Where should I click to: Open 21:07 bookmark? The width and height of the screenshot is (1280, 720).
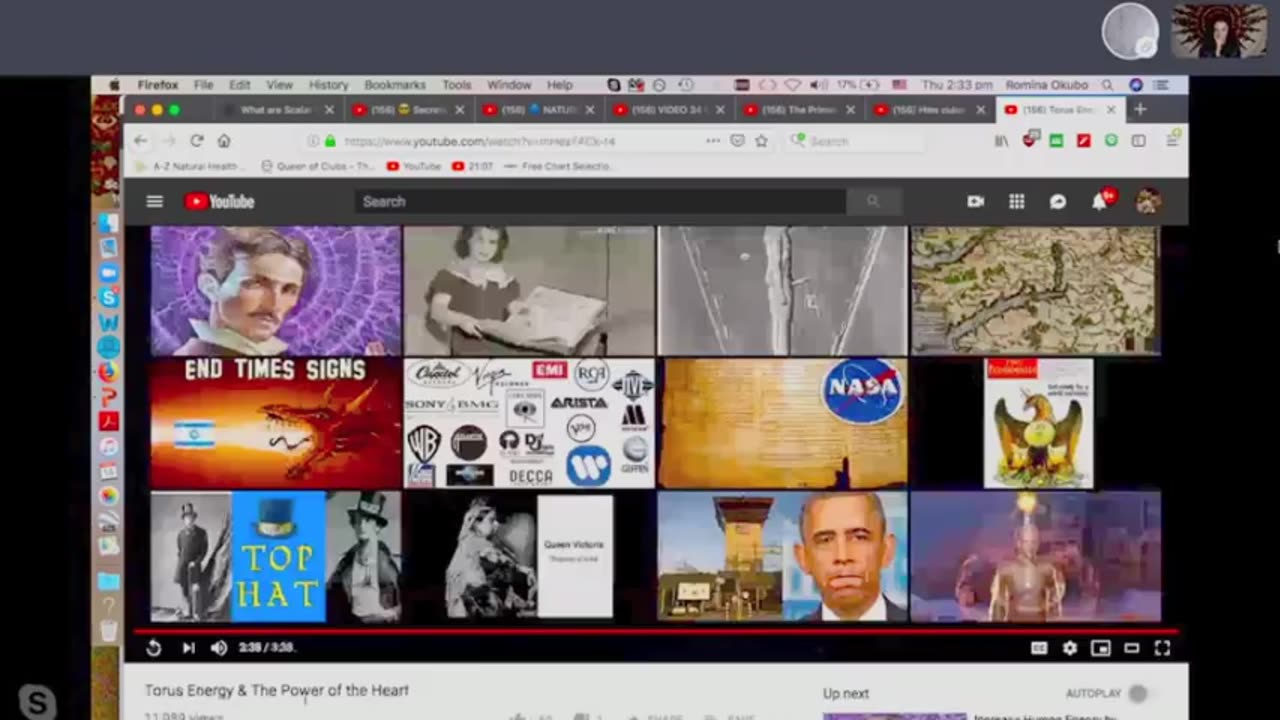(x=473, y=166)
